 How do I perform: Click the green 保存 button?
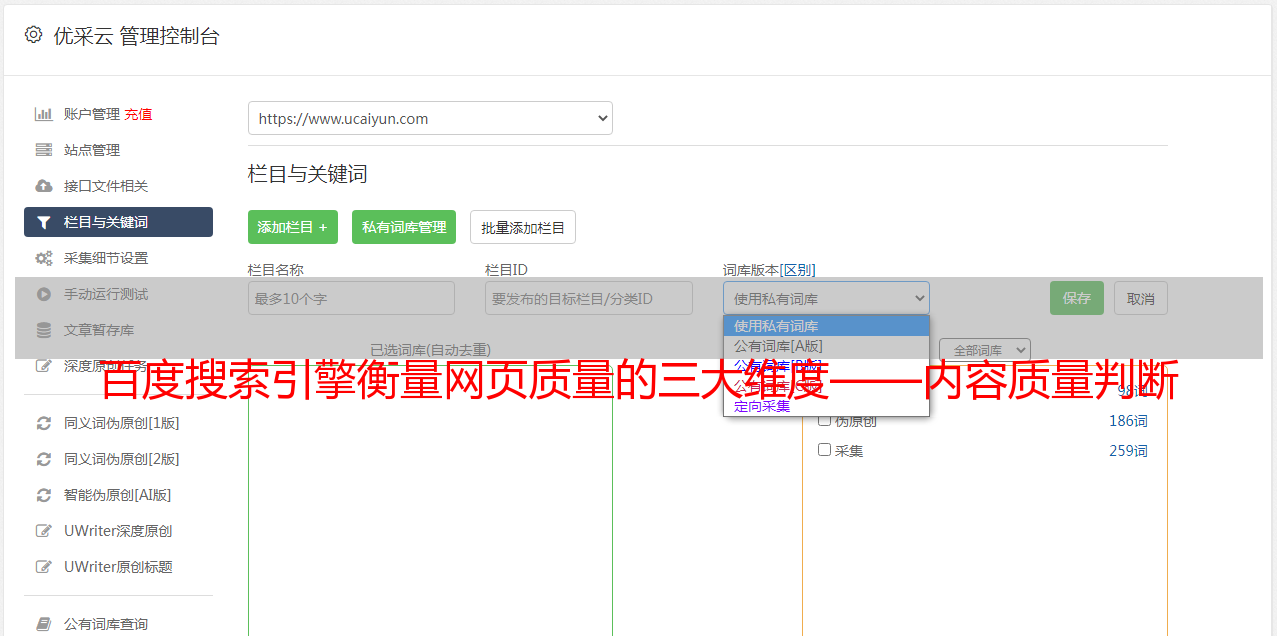(x=1077, y=298)
